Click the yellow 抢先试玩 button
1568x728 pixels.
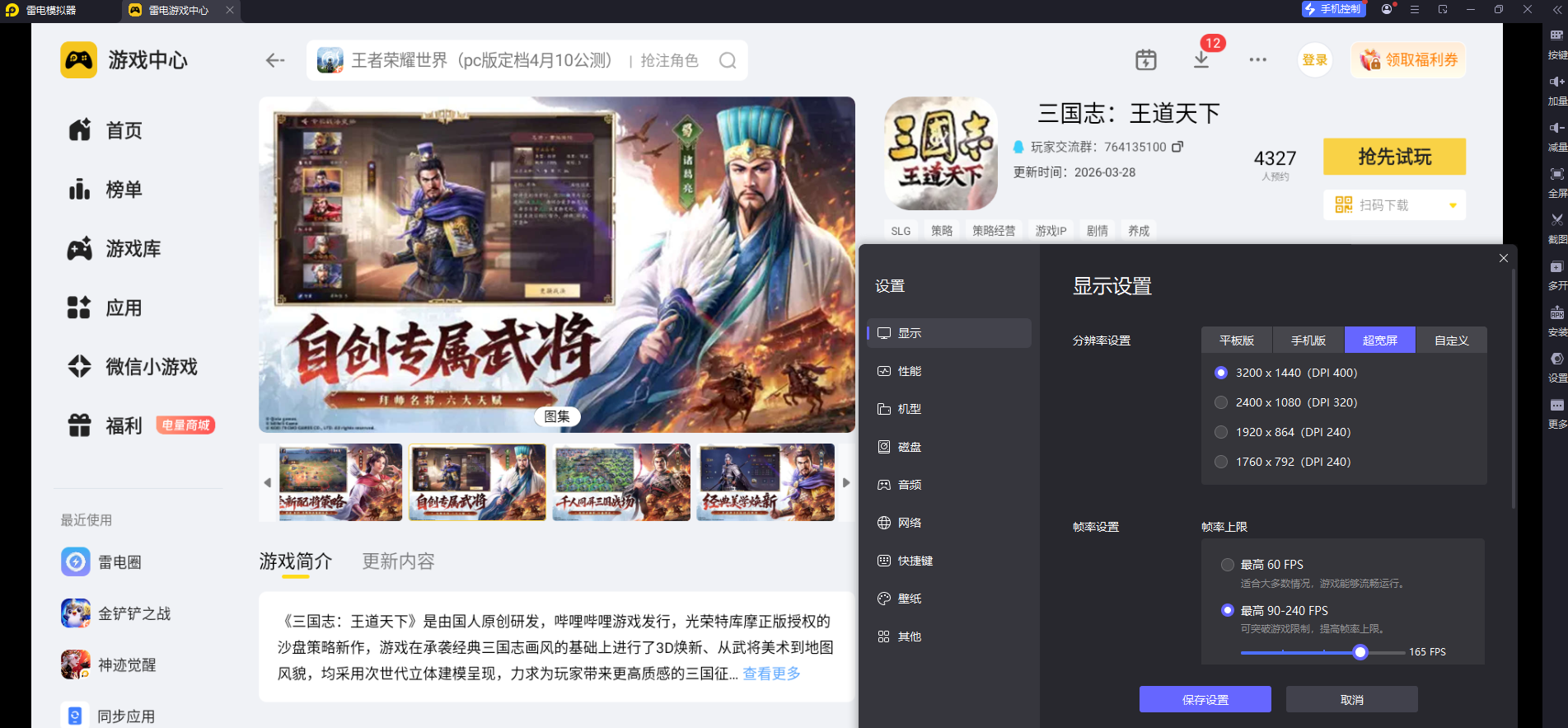[x=1395, y=157]
